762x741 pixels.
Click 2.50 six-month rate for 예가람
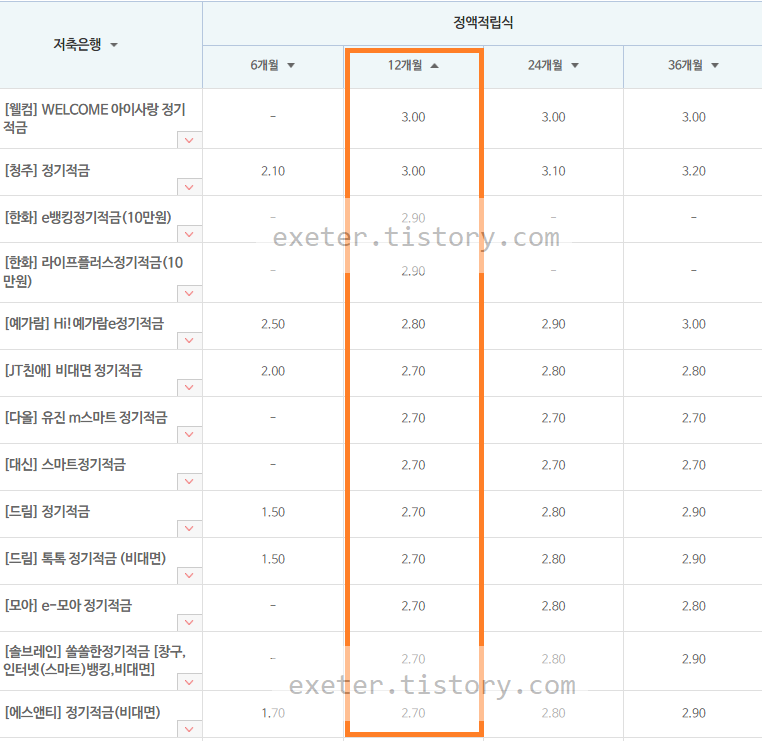[273, 324]
